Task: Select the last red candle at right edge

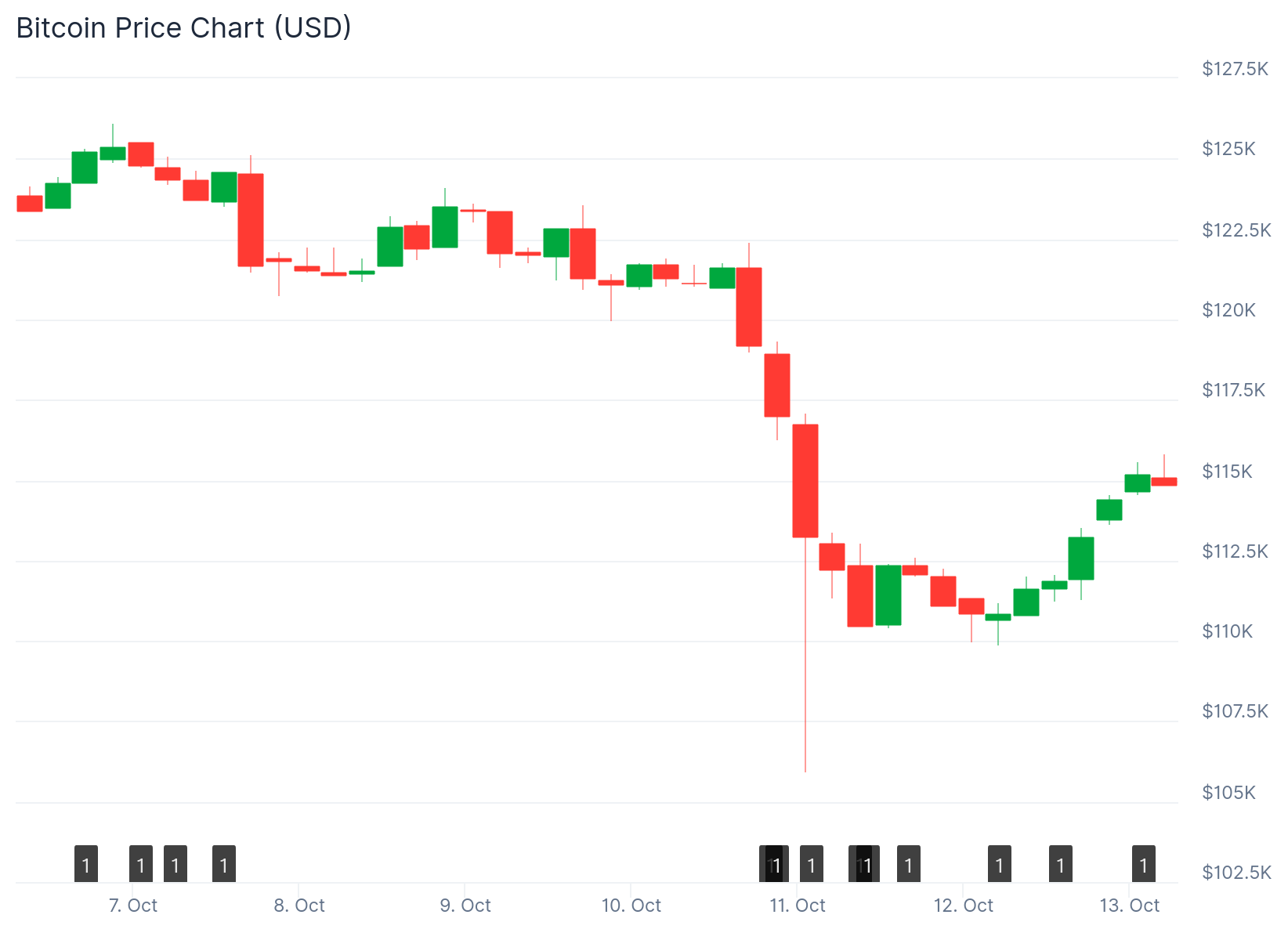Action: (1164, 482)
